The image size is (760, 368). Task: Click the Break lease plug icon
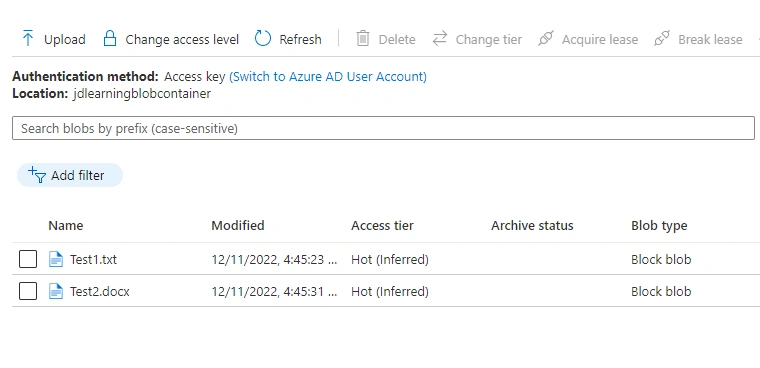(x=662, y=38)
